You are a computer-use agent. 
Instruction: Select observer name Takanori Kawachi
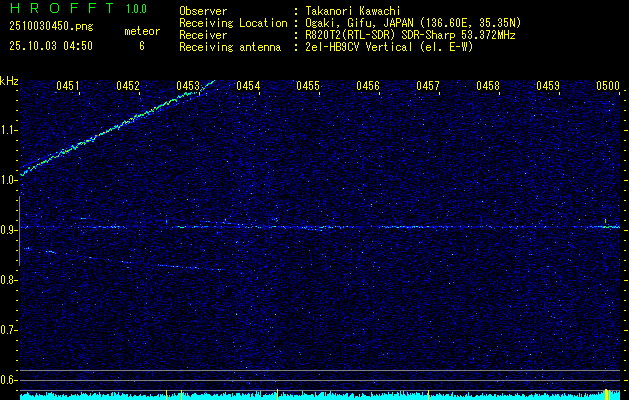click(353, 11)
